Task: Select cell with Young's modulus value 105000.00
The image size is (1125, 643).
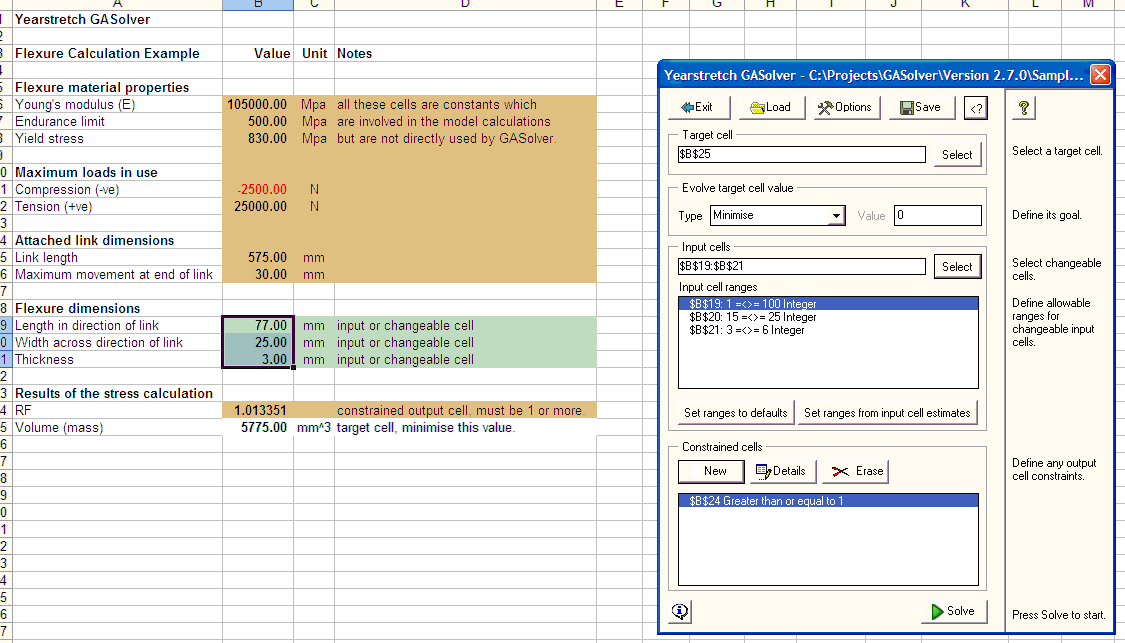Action: [258, 105]
